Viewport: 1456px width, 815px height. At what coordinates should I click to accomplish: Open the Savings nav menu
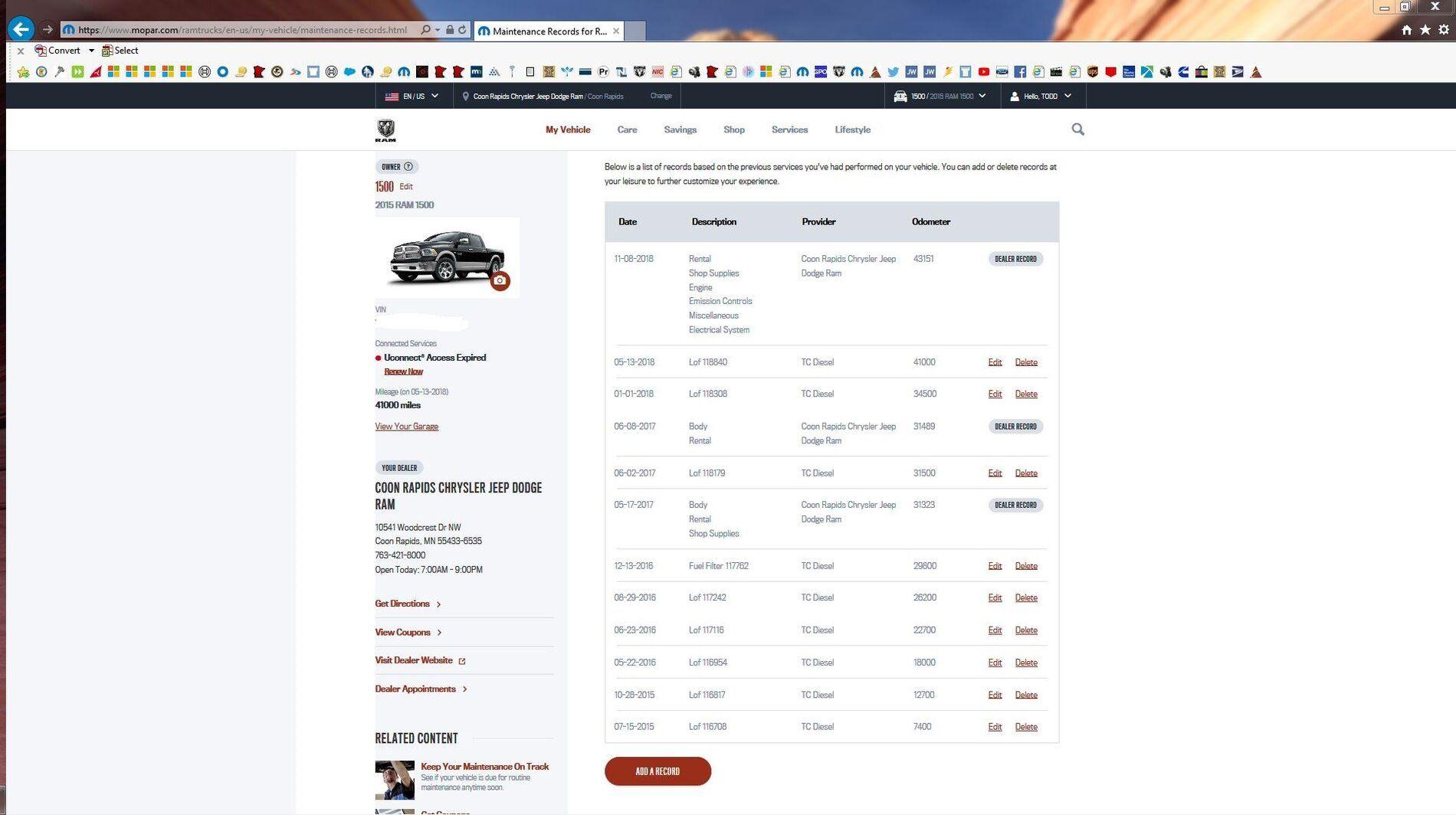680,129
